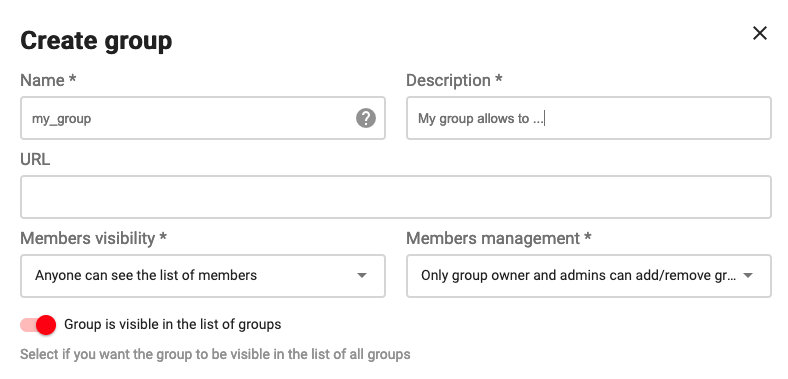Viewport: 788px width, 379px height.
Task: Expand the 'Only group owner and admins' dropdown
Action: click(588, 276)
